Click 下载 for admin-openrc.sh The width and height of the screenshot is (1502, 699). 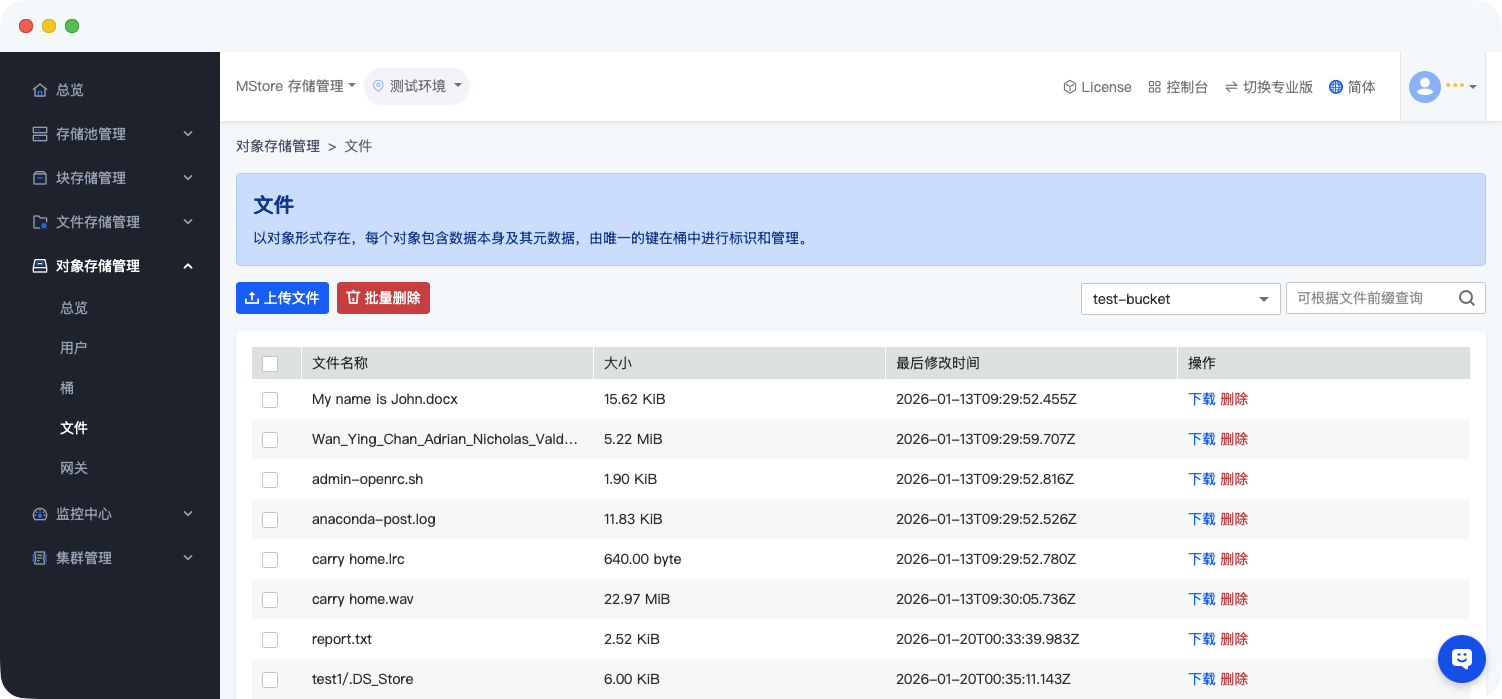[1201, 479]
